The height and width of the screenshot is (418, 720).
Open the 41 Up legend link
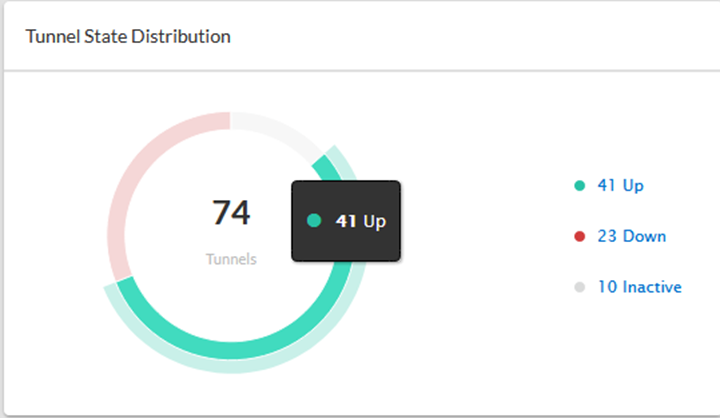621,185
